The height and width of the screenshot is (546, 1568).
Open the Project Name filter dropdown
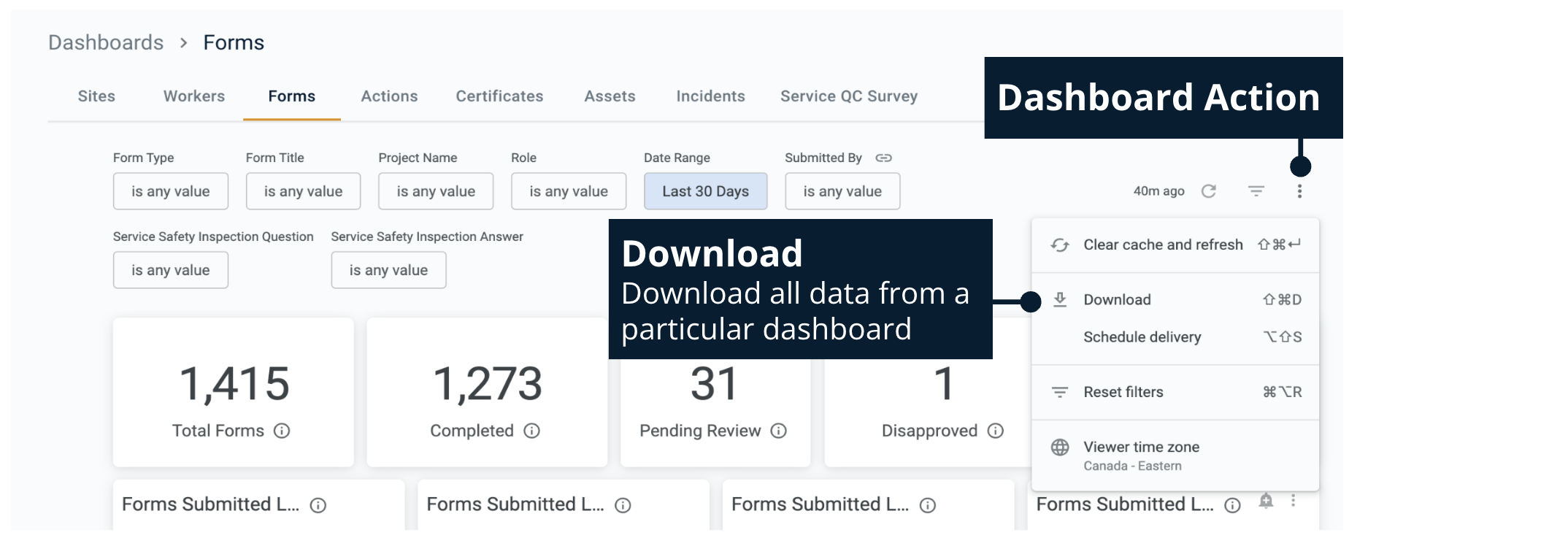[436, 191]
